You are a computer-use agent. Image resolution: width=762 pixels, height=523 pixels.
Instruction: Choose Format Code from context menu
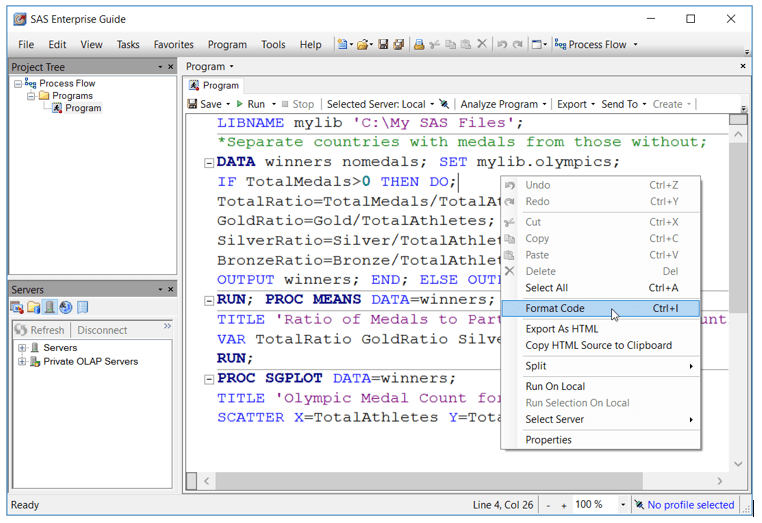(x=601, y=308)
